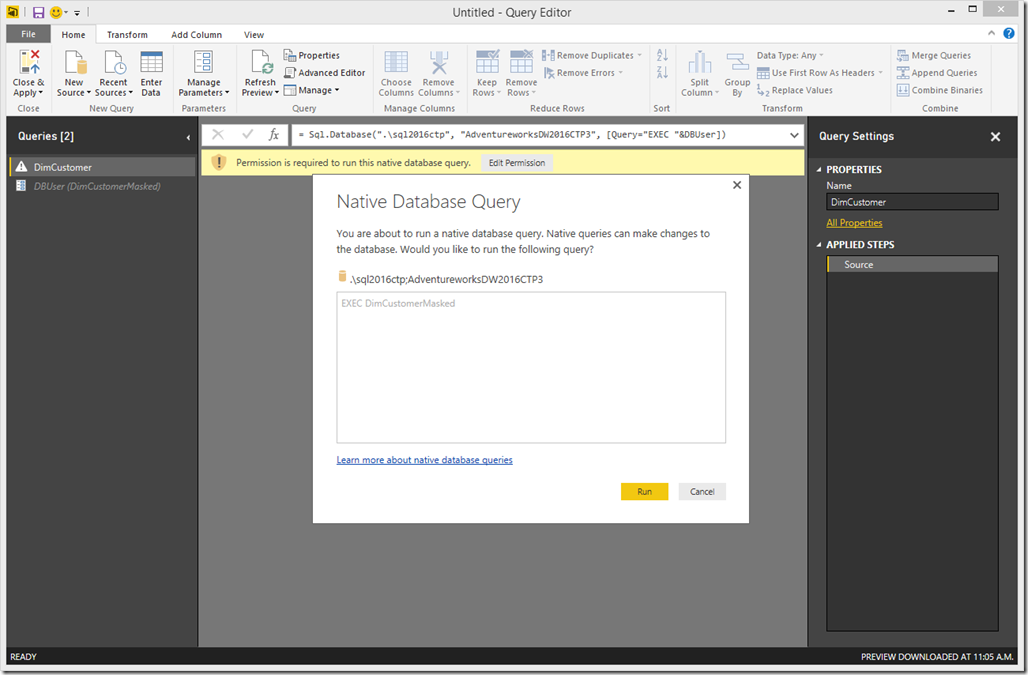Select the DBUser (DimCustomerMasked) query
The height and width of the screenshot is (675, 1028).
pos(102,186)
